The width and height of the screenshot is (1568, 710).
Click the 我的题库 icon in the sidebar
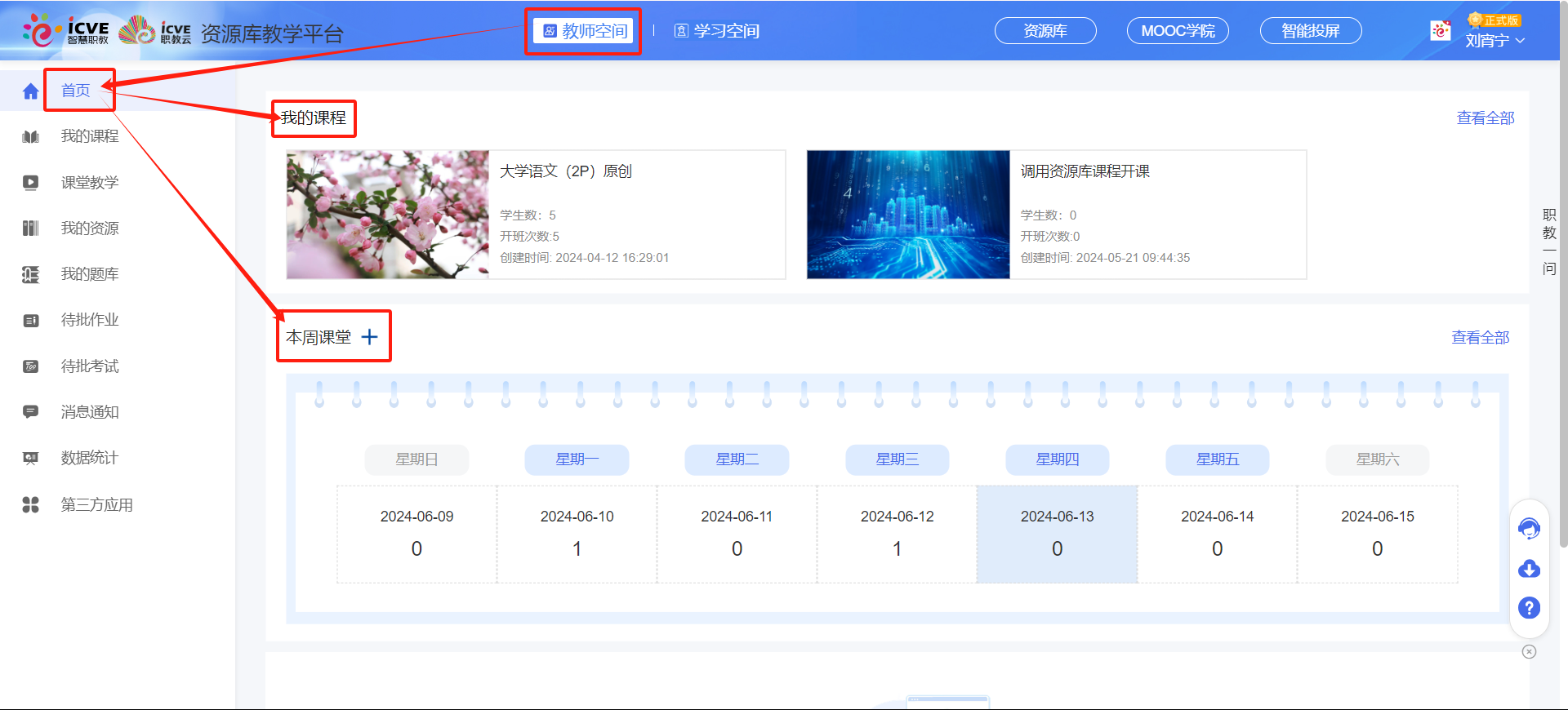[x=31, y=274]
